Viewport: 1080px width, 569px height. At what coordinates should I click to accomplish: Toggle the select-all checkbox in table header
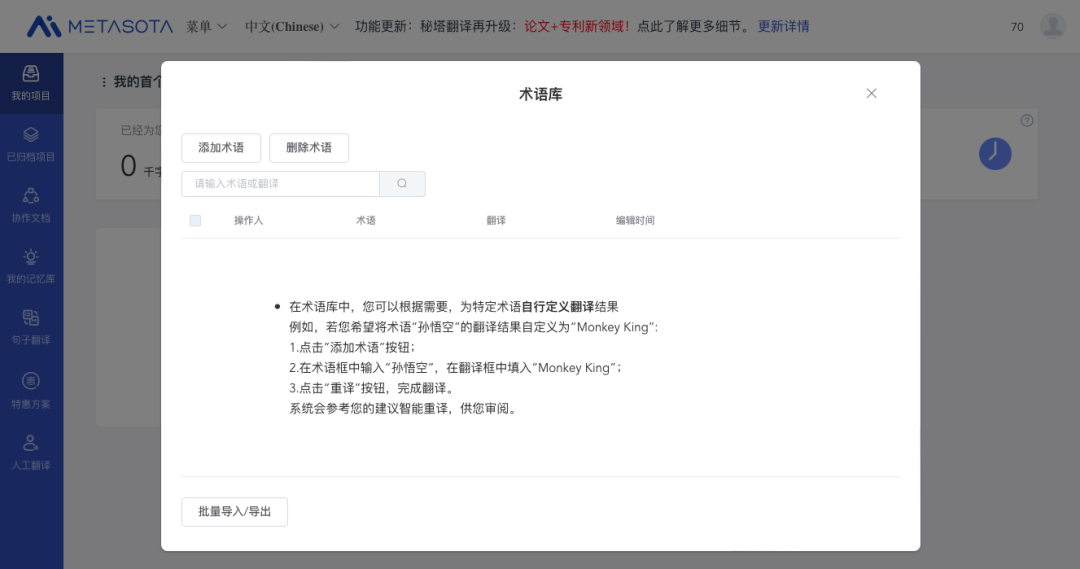[195, 220]
